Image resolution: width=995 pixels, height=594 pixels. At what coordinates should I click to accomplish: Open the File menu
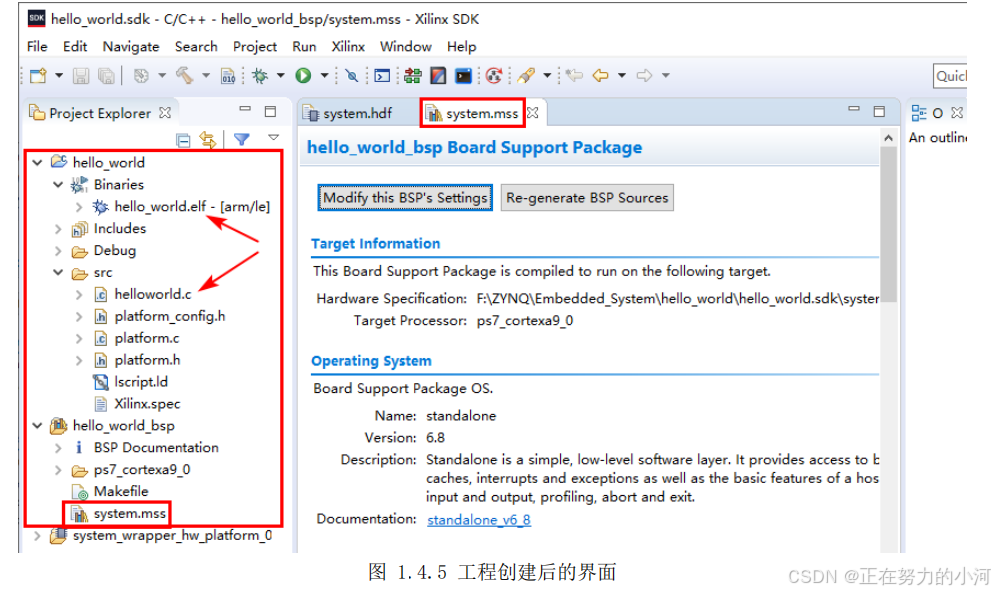point(37,46)
